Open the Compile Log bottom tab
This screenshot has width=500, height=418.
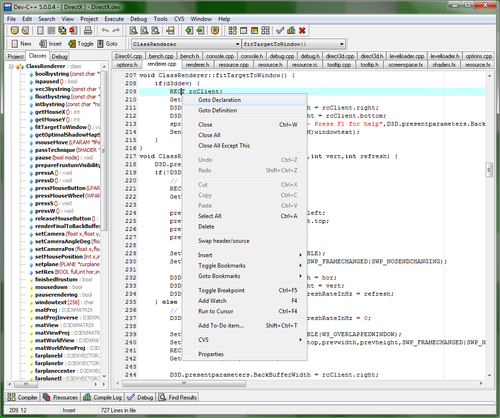point(103,397)
